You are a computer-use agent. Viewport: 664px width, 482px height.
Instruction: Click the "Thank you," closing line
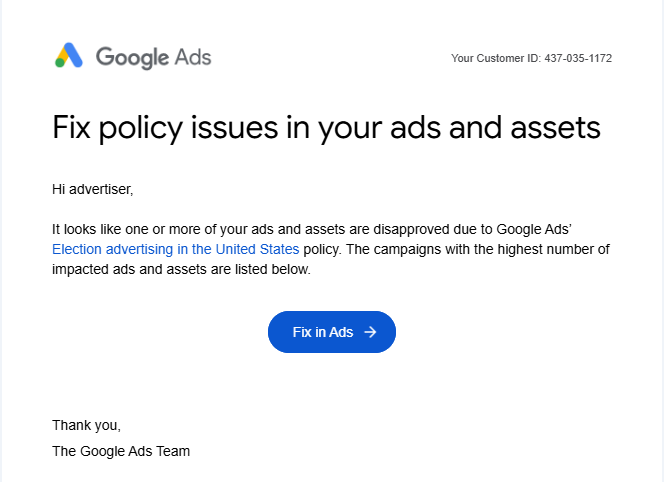pyautogui.click(x=86, y=425)
